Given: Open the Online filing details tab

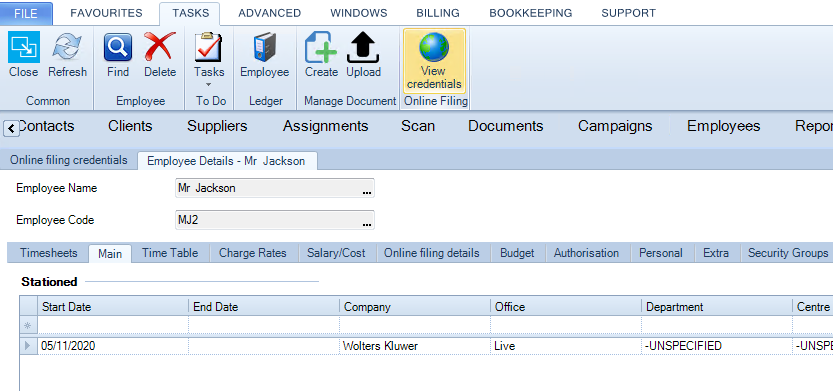Looking at the screenshot, I should (432, 253).
